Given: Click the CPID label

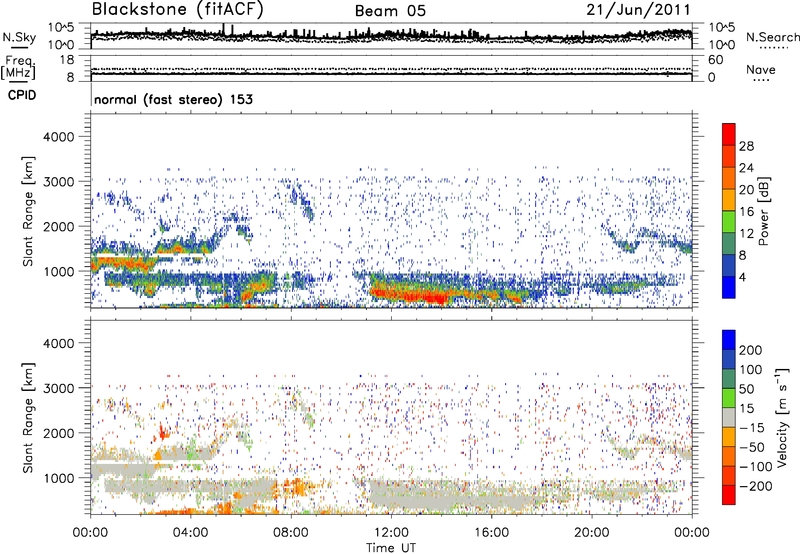Looking at the screenshot, I should tap(22, 95).
